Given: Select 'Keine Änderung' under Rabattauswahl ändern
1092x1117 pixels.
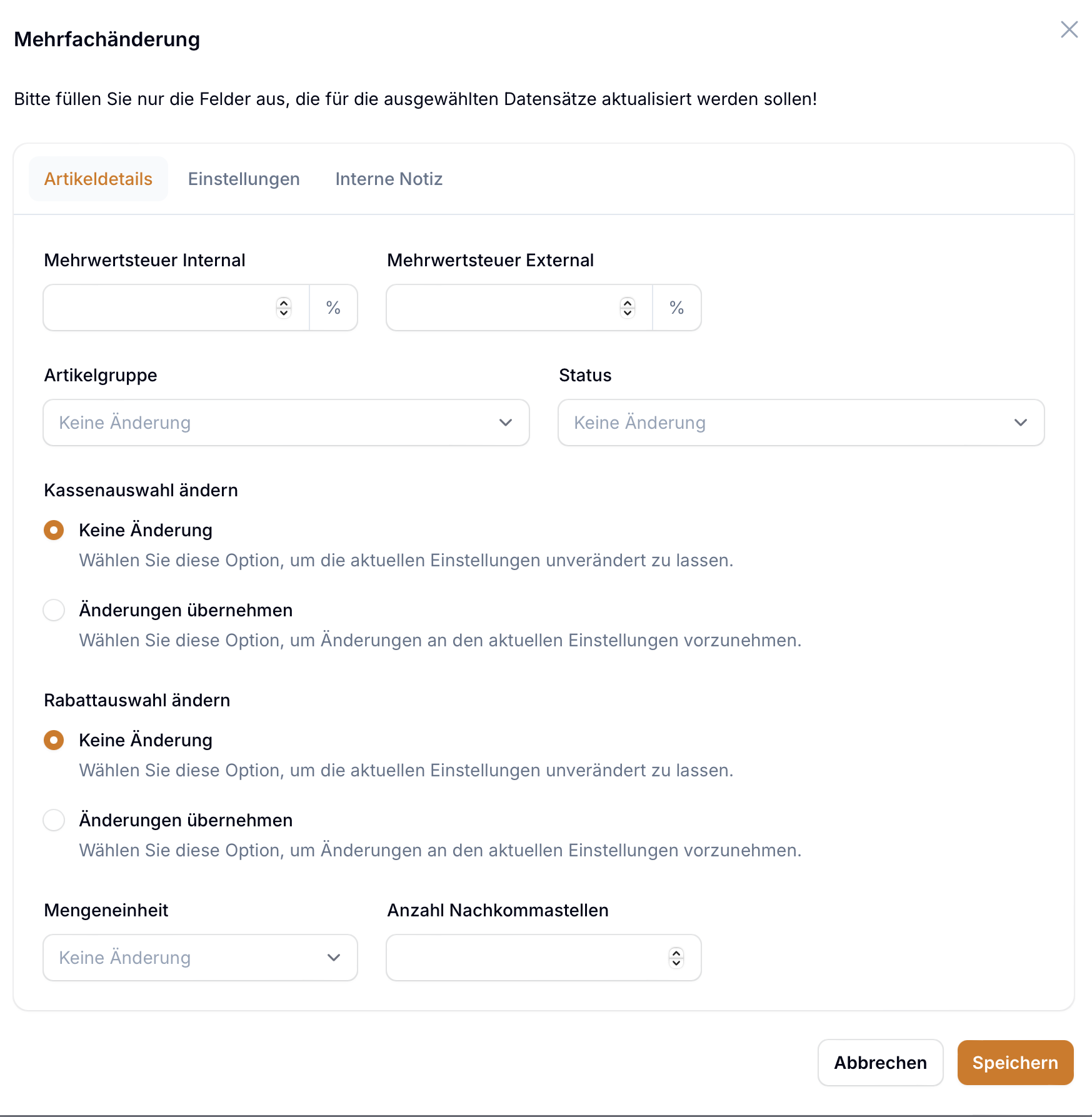Looking at the screenshot, I should [x=54, y=740].
